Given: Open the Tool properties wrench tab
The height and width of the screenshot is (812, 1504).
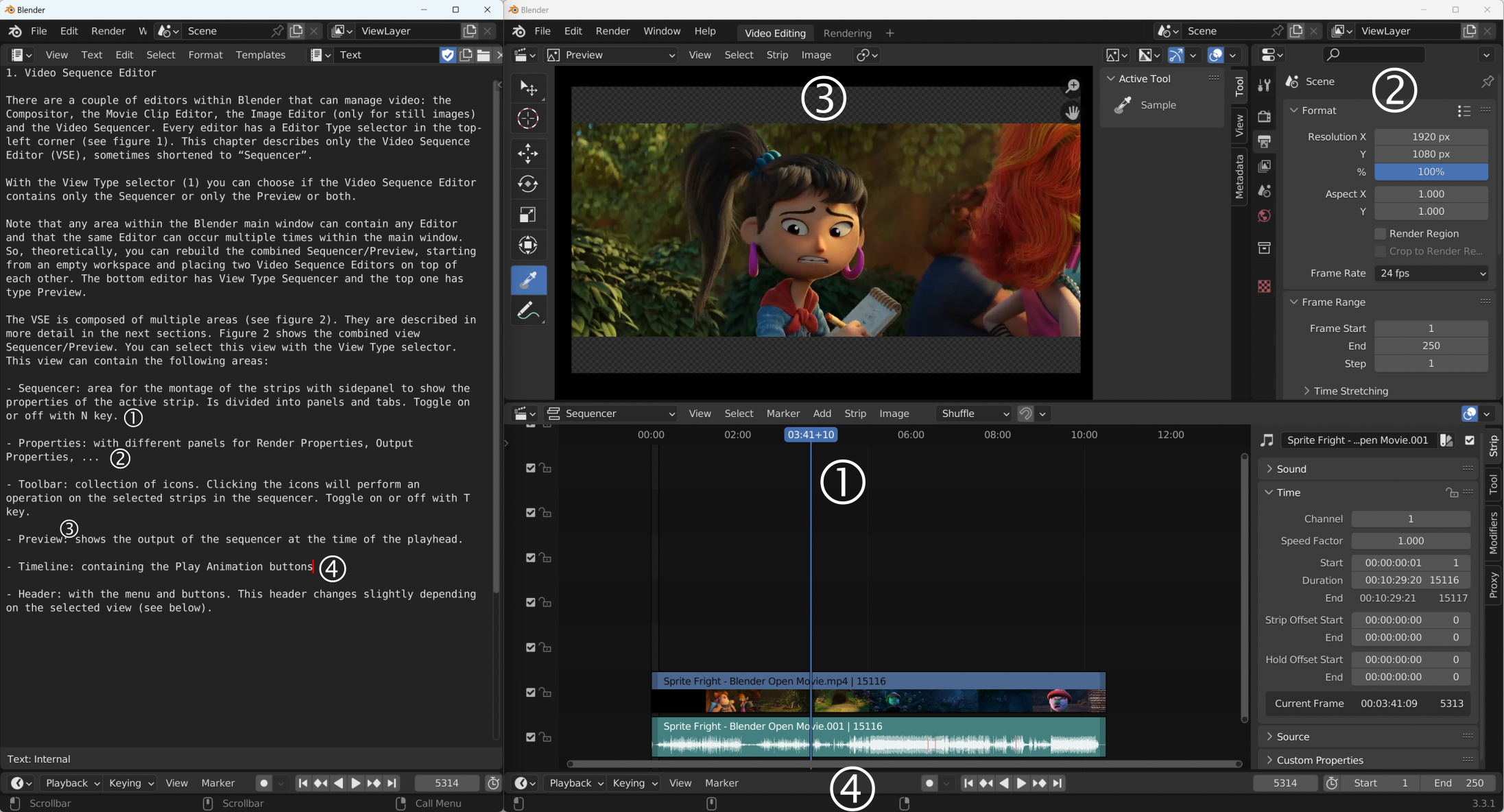Looking at the screenshot, I should pyautogui.click(x=1264, y=85).
